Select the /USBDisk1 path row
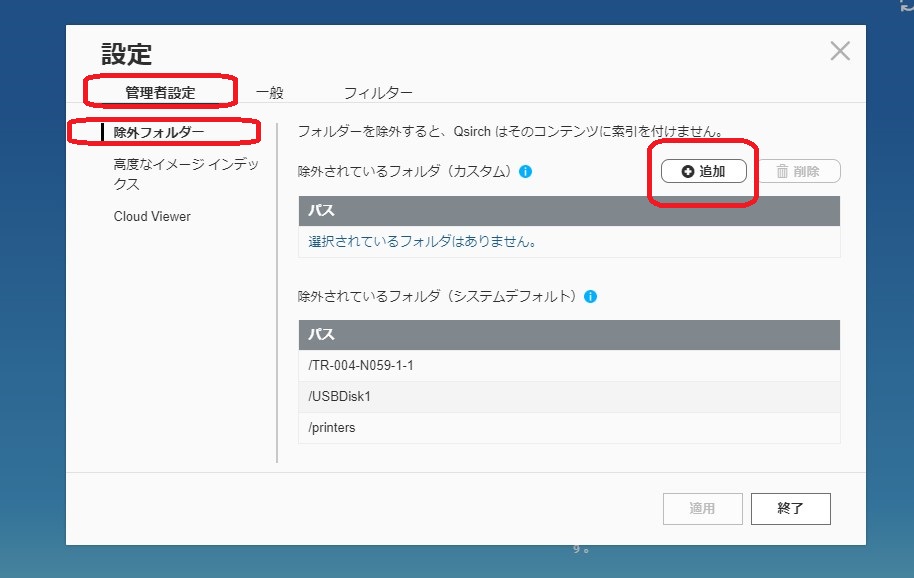914x578 pixels. [x=569, y=397]
